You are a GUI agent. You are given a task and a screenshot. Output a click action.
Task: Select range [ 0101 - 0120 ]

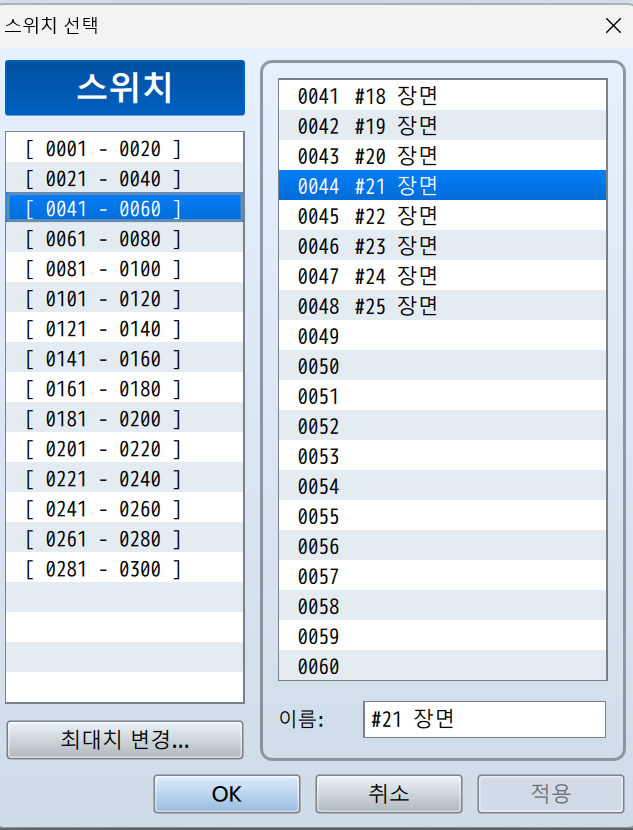(125, 299)
